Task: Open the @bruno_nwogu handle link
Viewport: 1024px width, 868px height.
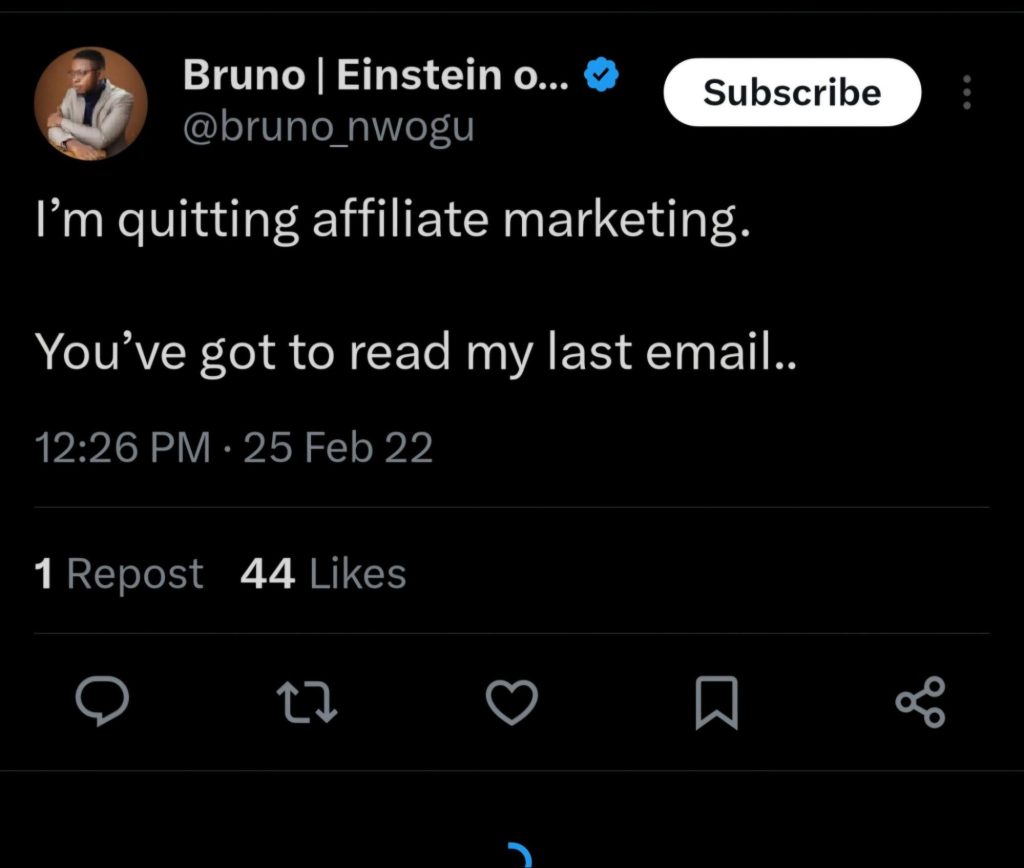Action: 329,127
